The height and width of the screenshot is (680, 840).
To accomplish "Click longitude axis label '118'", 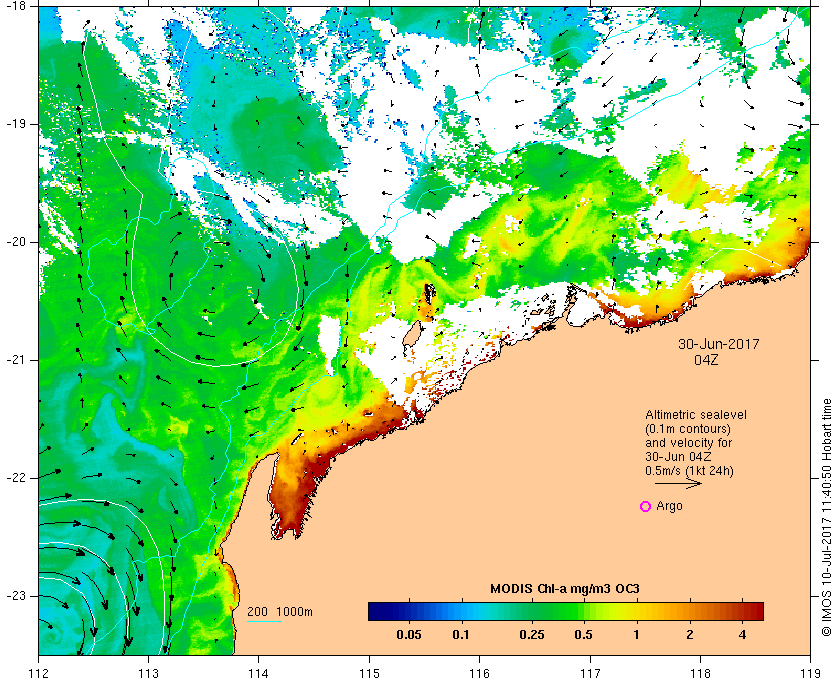I will click(x=700, y=673).
